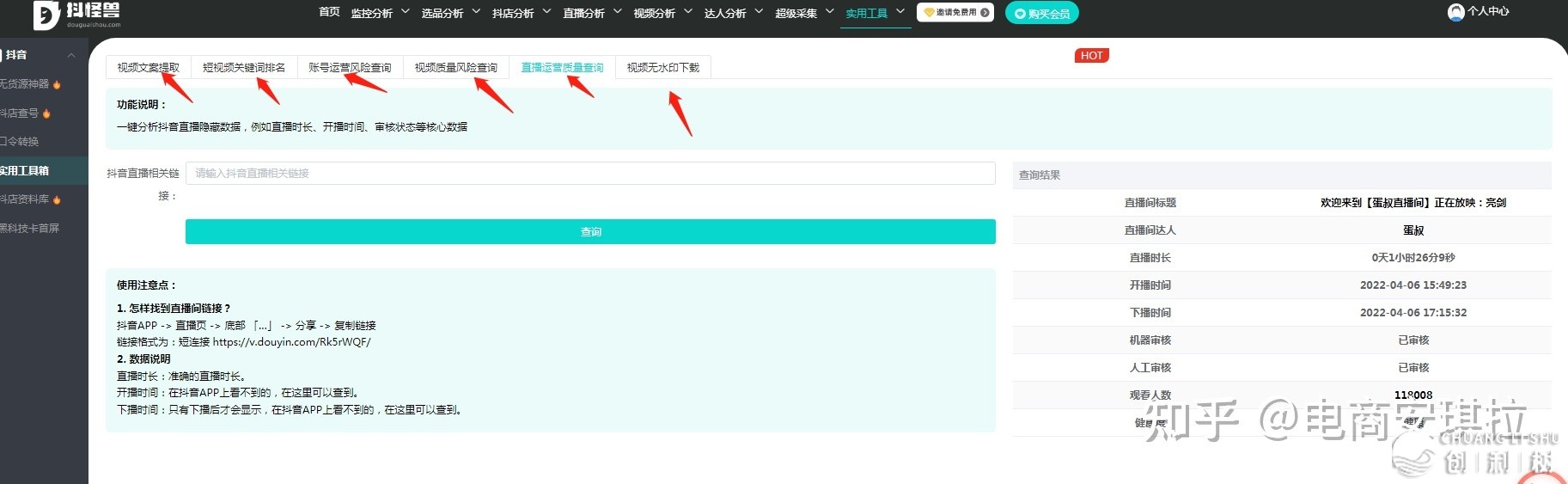Click the 开播时间 value 2022-04-06 15:49:23
The image size is (1568, 484).
[1413, 285]
